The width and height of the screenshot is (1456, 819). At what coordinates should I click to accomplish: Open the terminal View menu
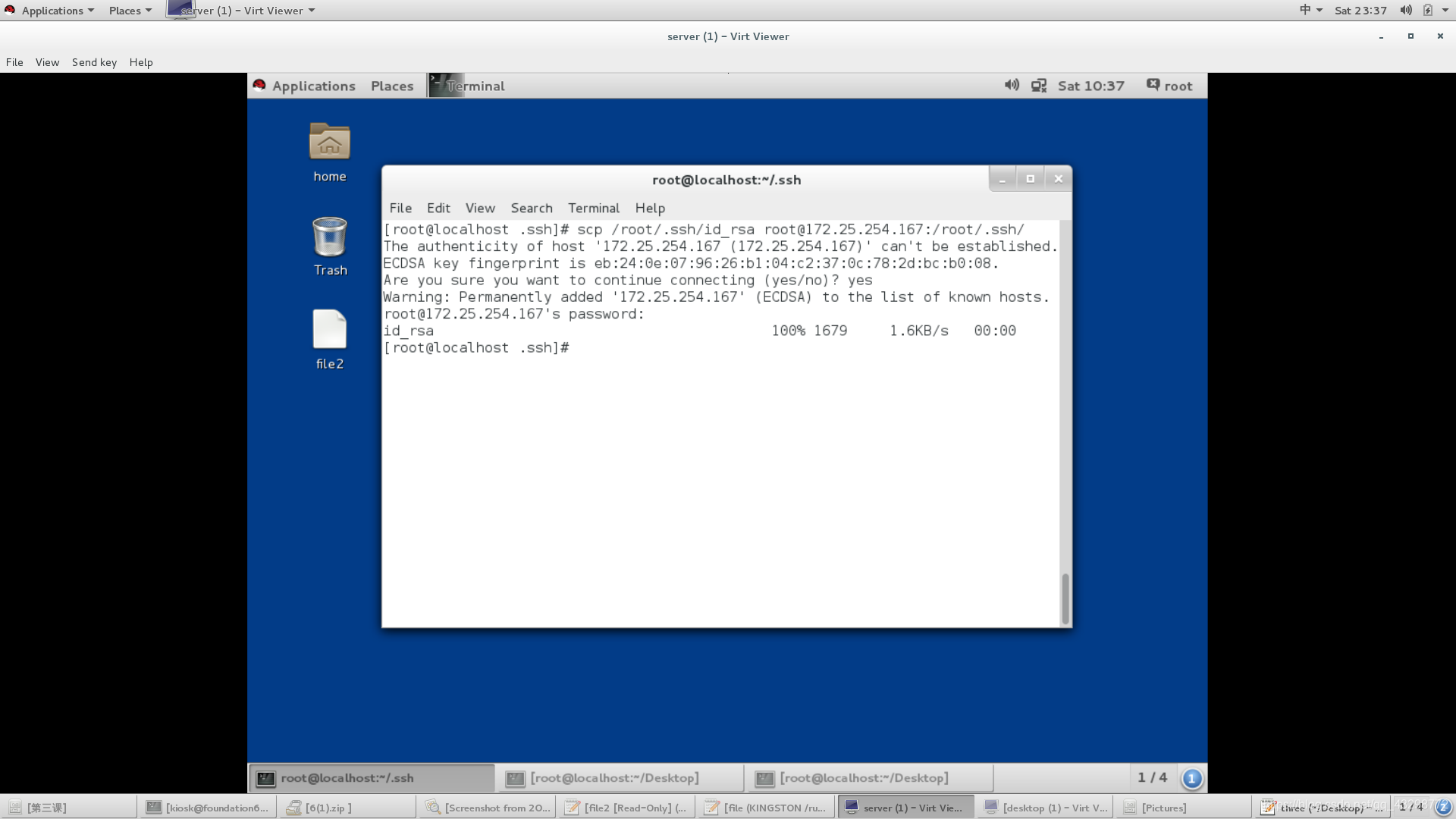pyautogui.click(x=480, y=208)
